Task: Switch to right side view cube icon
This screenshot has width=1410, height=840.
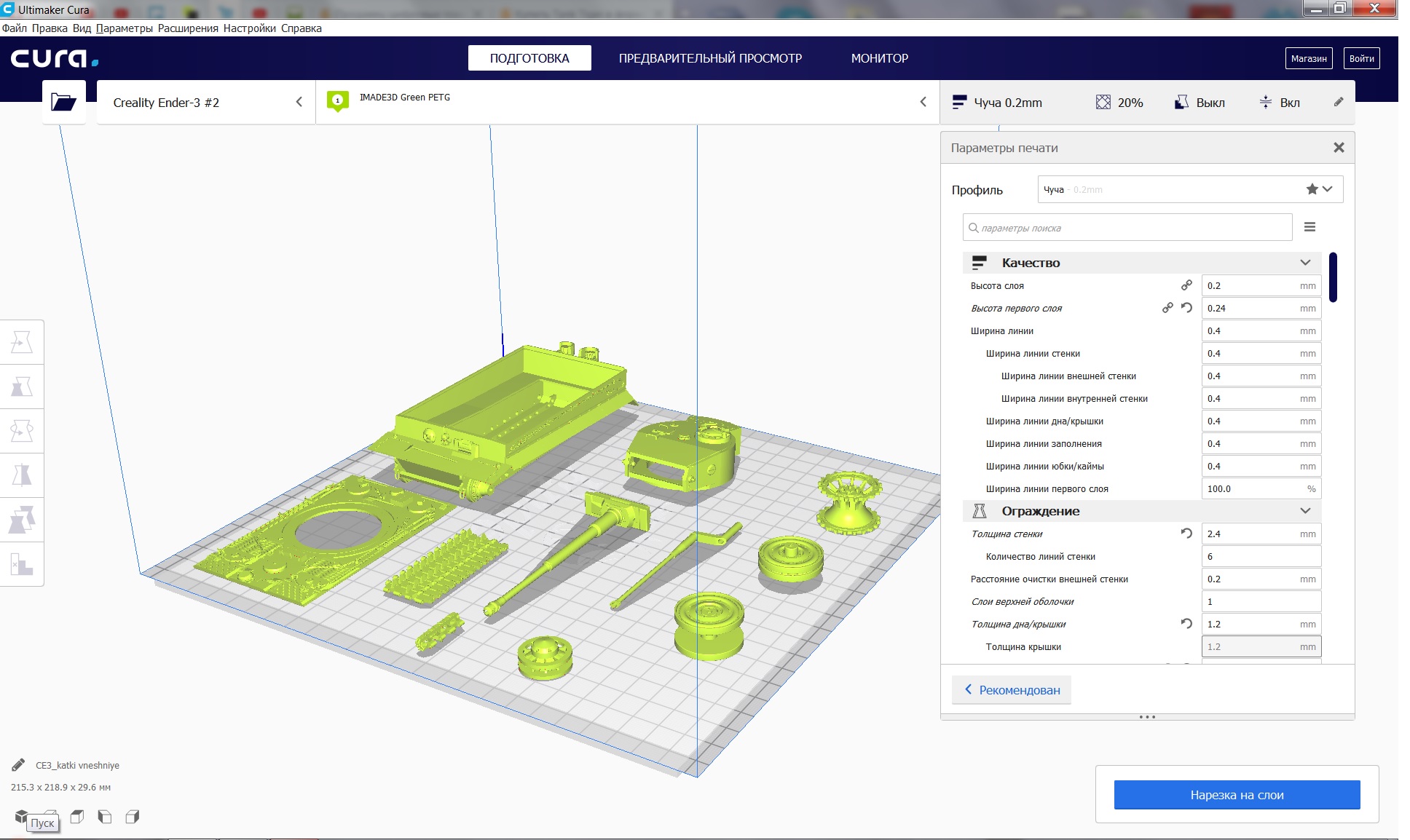Action: pyautogui.click(x=132, y=817)
